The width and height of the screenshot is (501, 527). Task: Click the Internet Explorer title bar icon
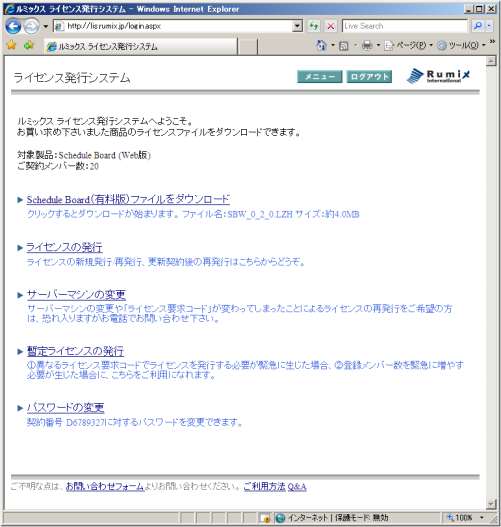9,9
